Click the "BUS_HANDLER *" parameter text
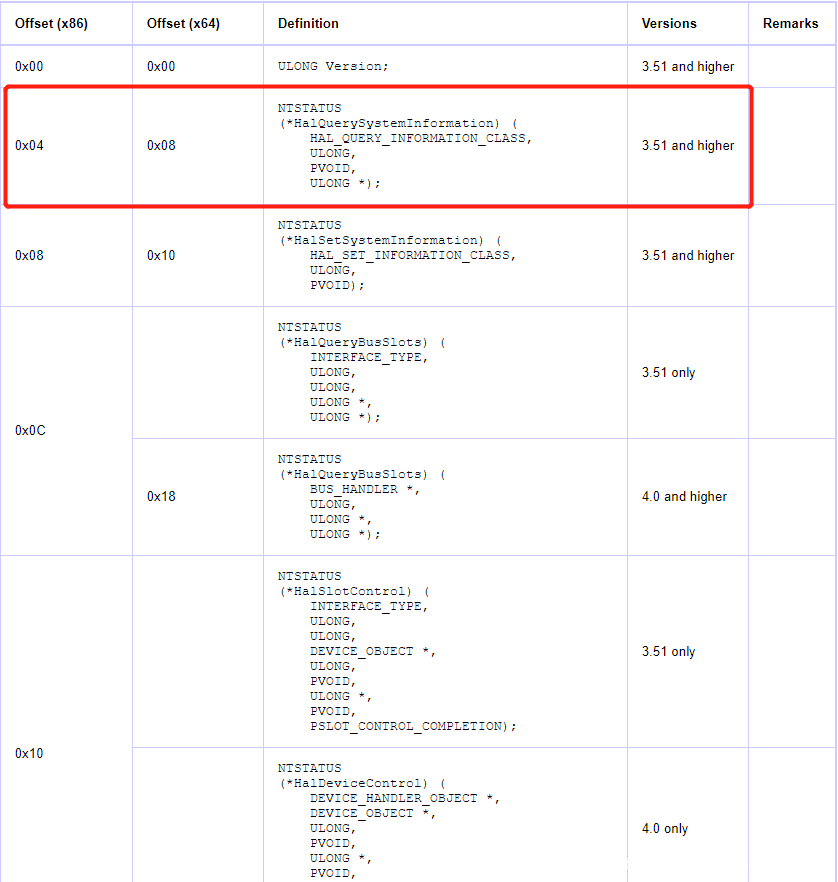This screenshot has width=838, height=882. click(360, 489)
